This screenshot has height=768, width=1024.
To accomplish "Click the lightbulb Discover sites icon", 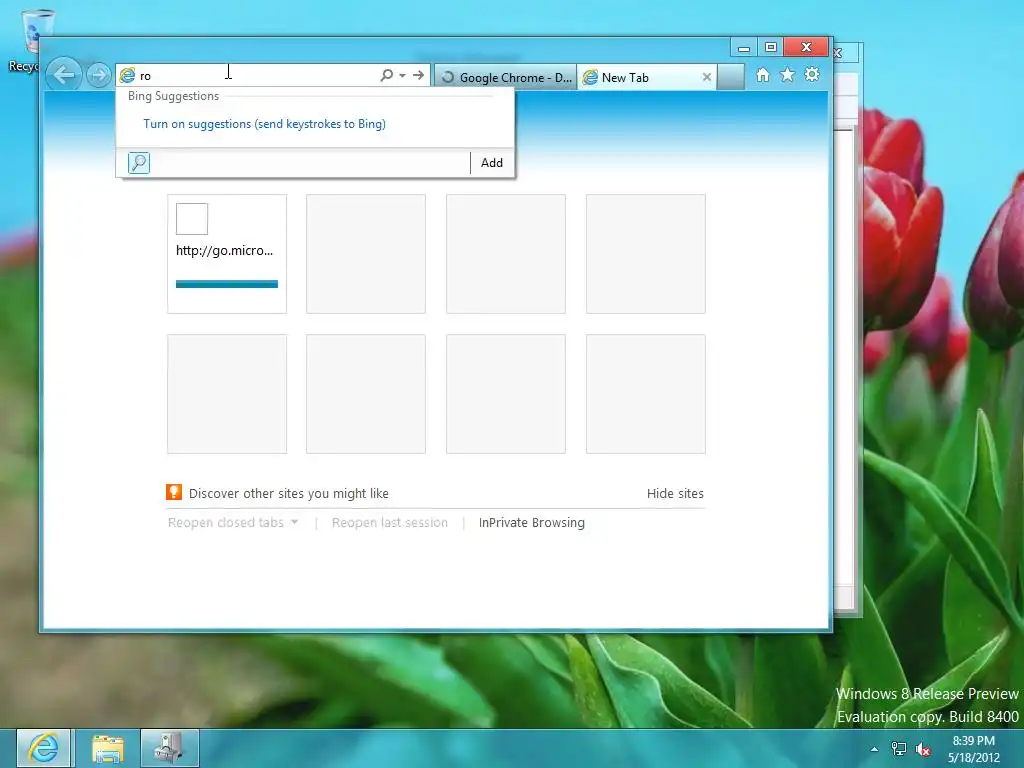I will [174, 492].
